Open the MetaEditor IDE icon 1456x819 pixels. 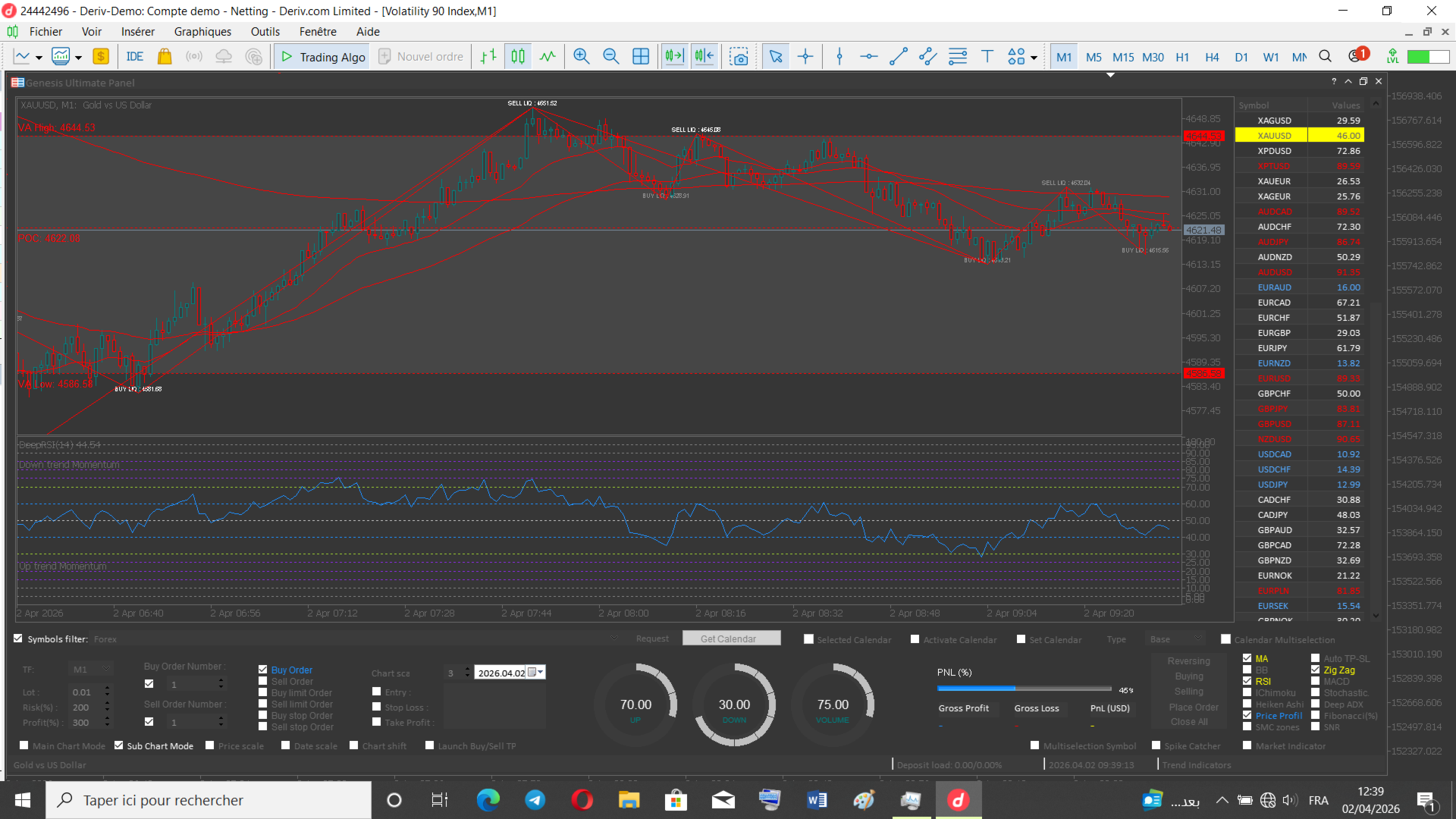tap(135, 57)
